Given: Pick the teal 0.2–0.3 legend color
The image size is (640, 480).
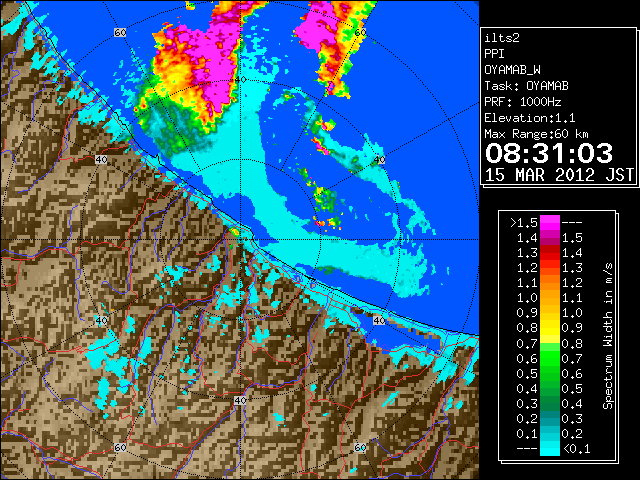Looking at the screenshot, I should tap(549, 418).
